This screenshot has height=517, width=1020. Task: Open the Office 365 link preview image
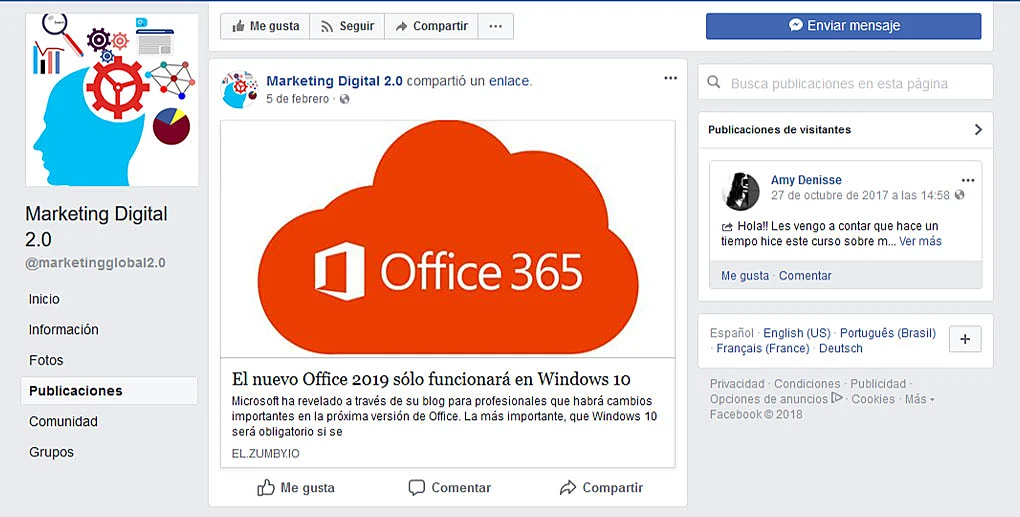tap(447, 240)
